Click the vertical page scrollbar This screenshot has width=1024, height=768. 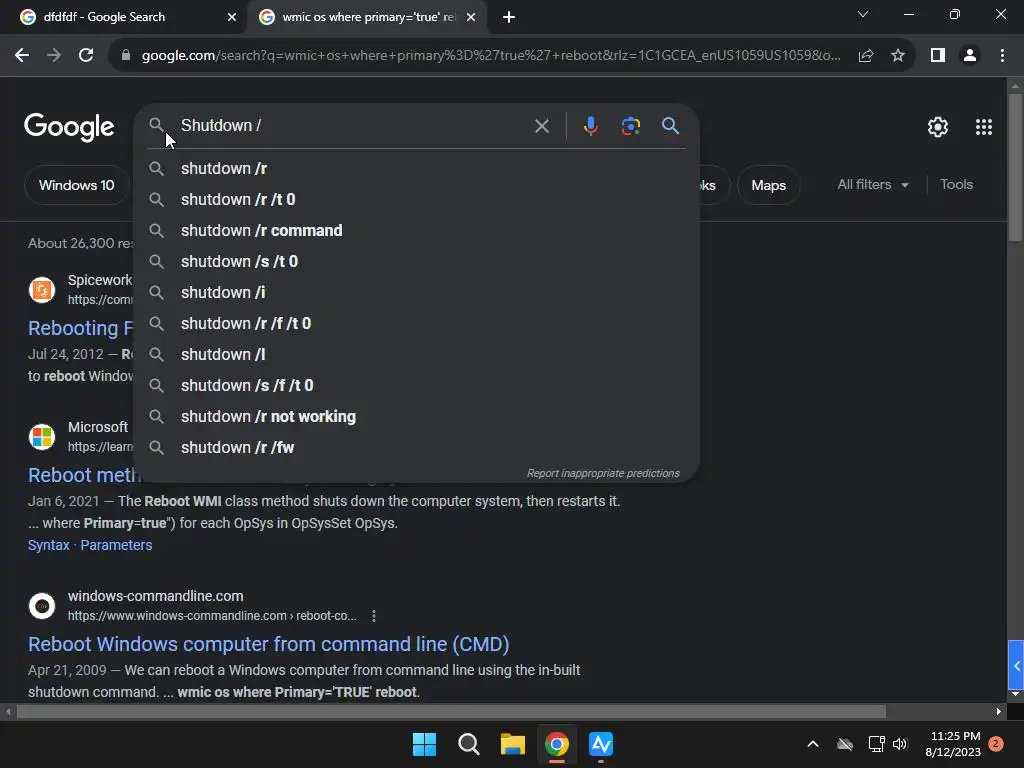coord(1015,167)
